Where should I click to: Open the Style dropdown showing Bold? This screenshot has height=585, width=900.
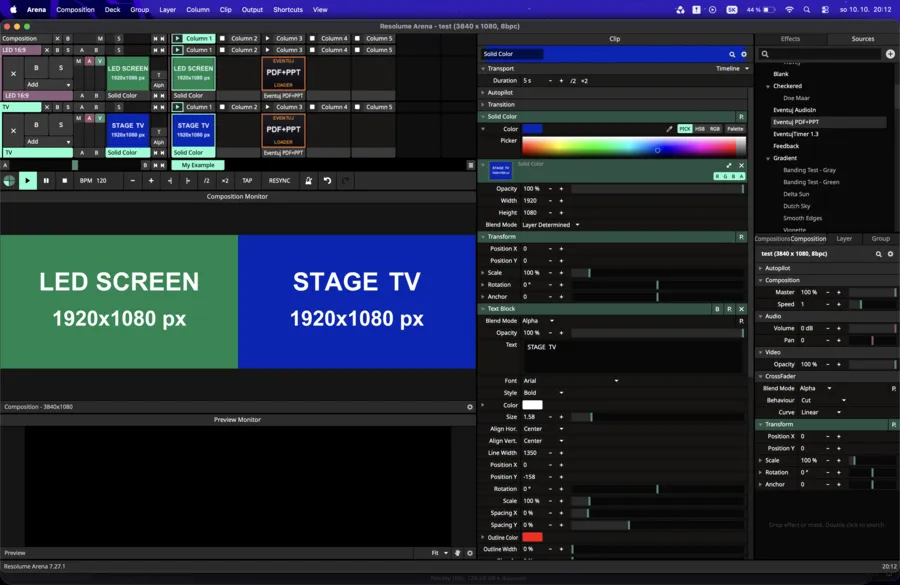pyautogui.click(x=543, y=393)
